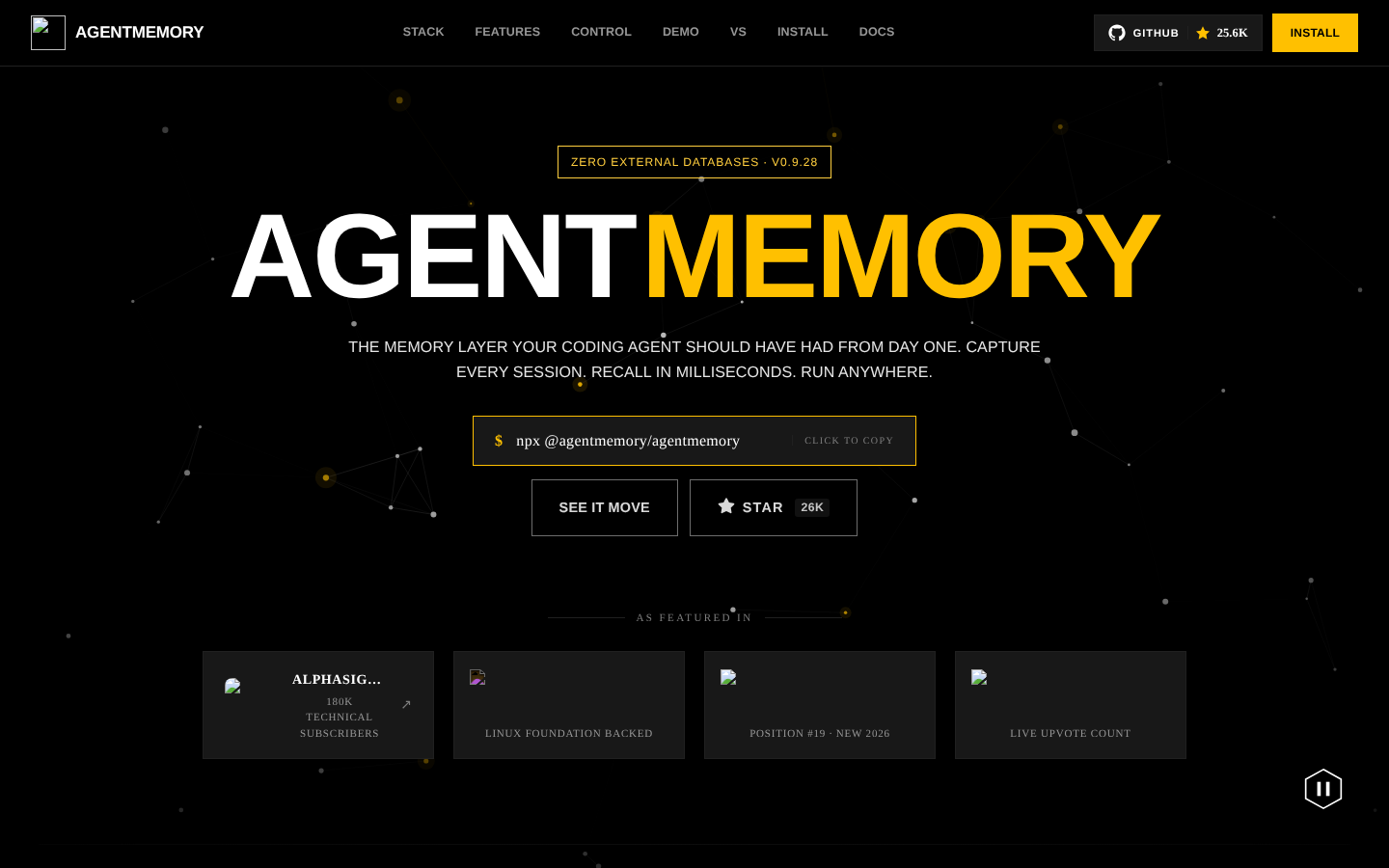Click the logo image in the Linux Foundation card
1389x868 pixels.
[477, 677]
